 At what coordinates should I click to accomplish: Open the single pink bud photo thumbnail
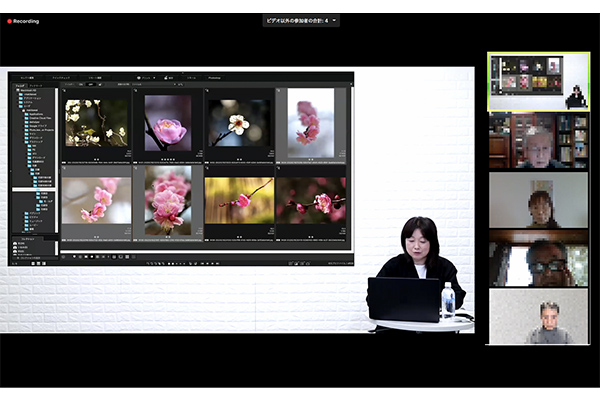167,121
